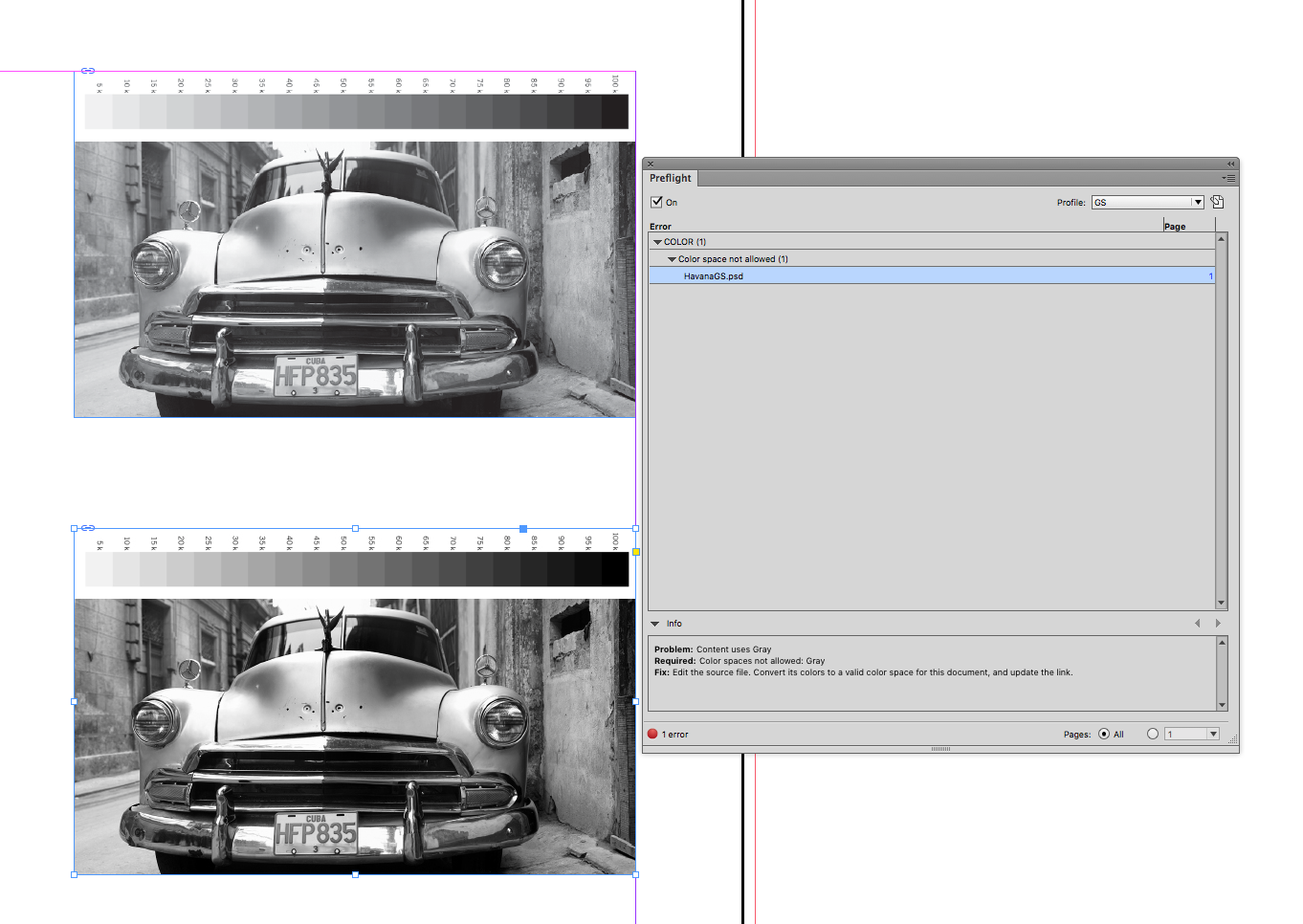Click the bottom-center handle of selected frame
The width and height of the screenshot is (1303, 924).
tap(355, 874)
